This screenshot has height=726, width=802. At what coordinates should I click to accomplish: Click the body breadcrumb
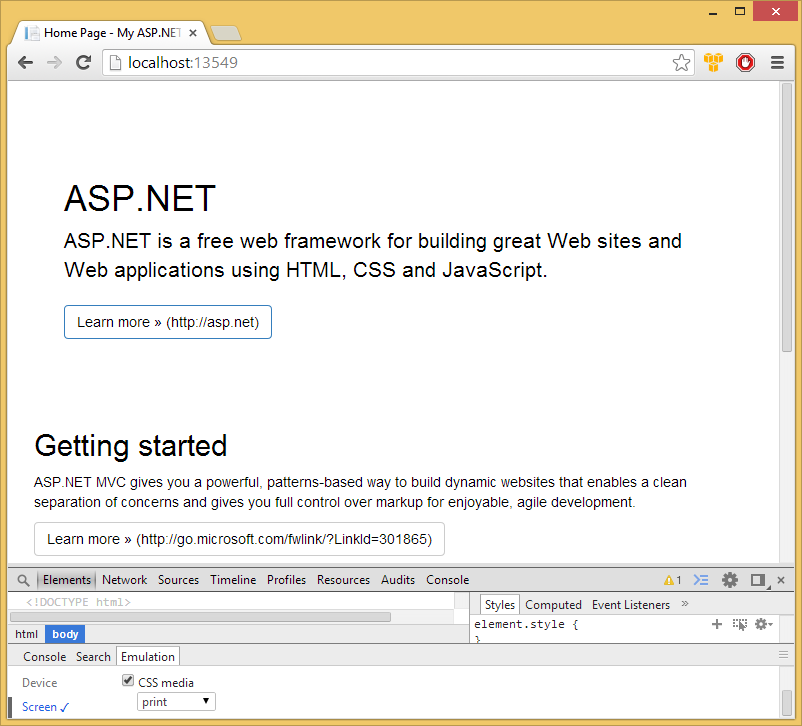coord(65,634)
